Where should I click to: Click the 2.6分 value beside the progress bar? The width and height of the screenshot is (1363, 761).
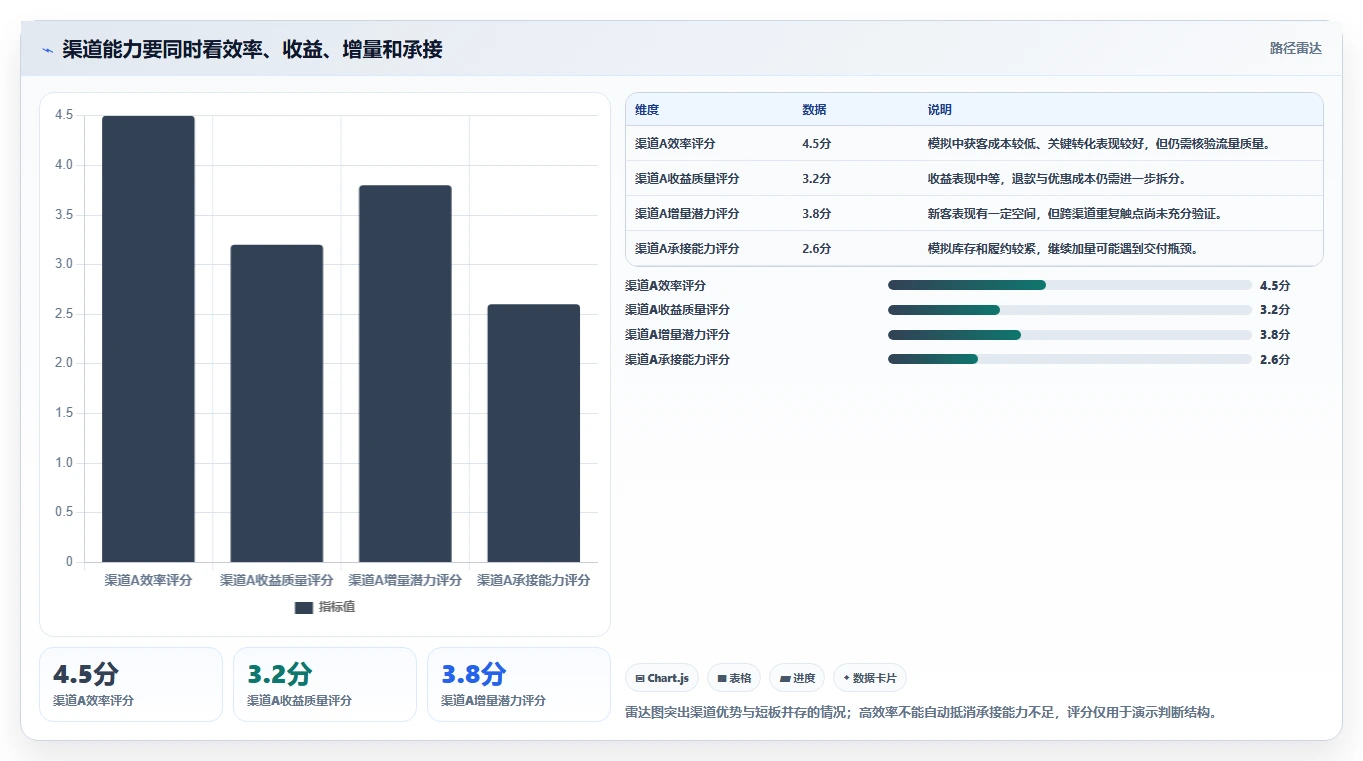click(x=1275, y=360)
